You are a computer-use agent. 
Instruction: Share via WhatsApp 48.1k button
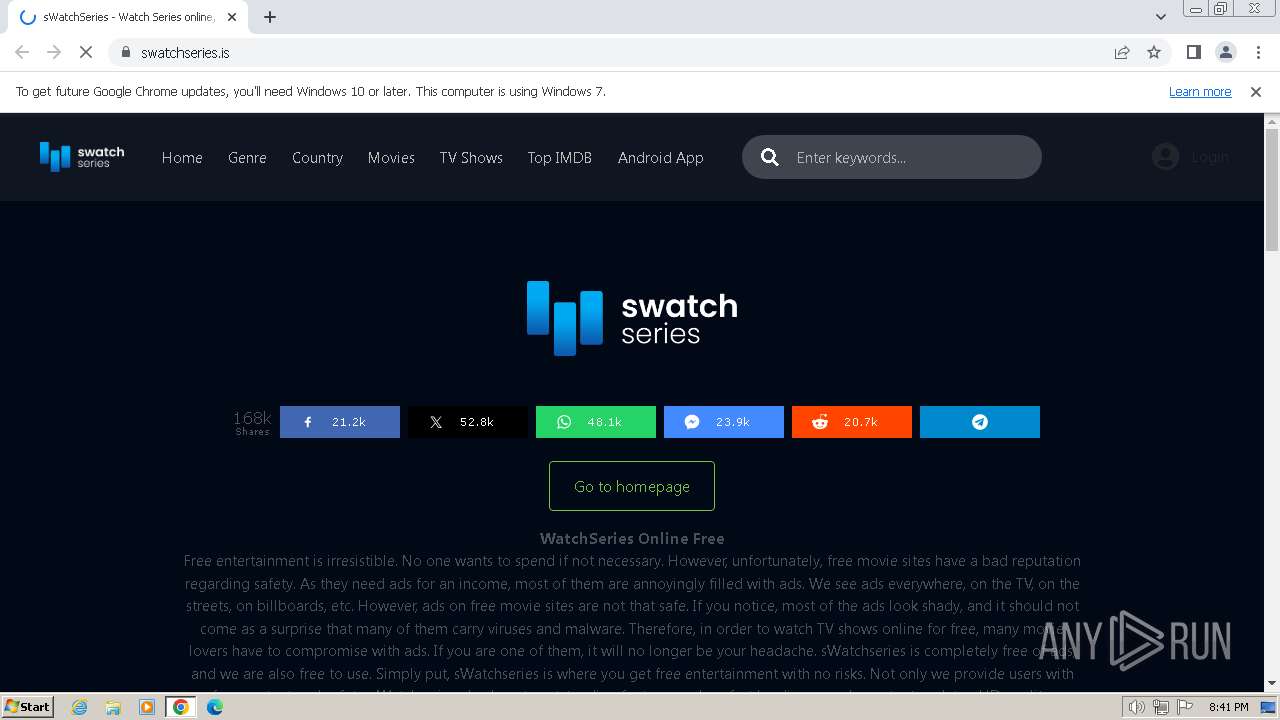(x=596, y=422)
